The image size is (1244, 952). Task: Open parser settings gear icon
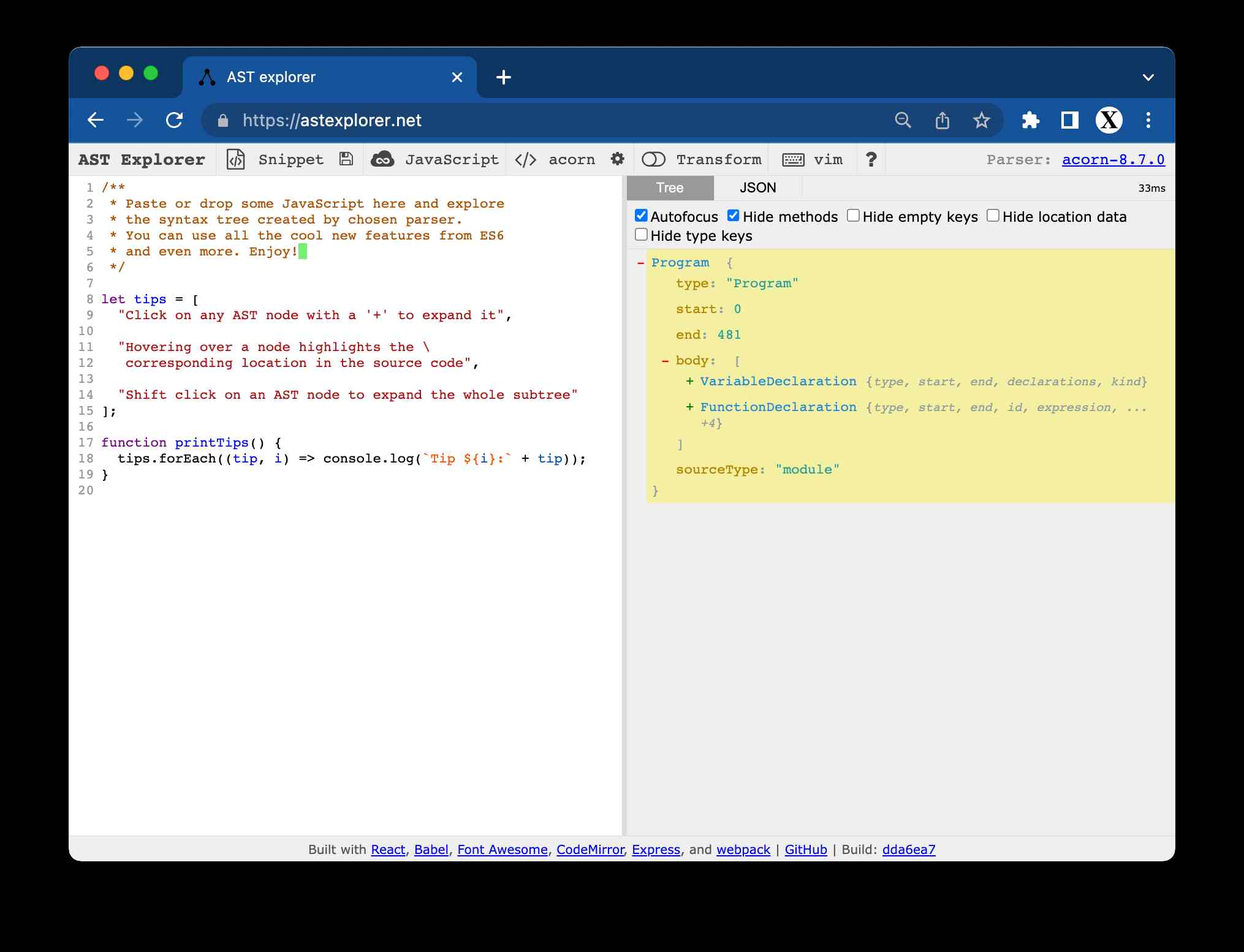point(618,159)
